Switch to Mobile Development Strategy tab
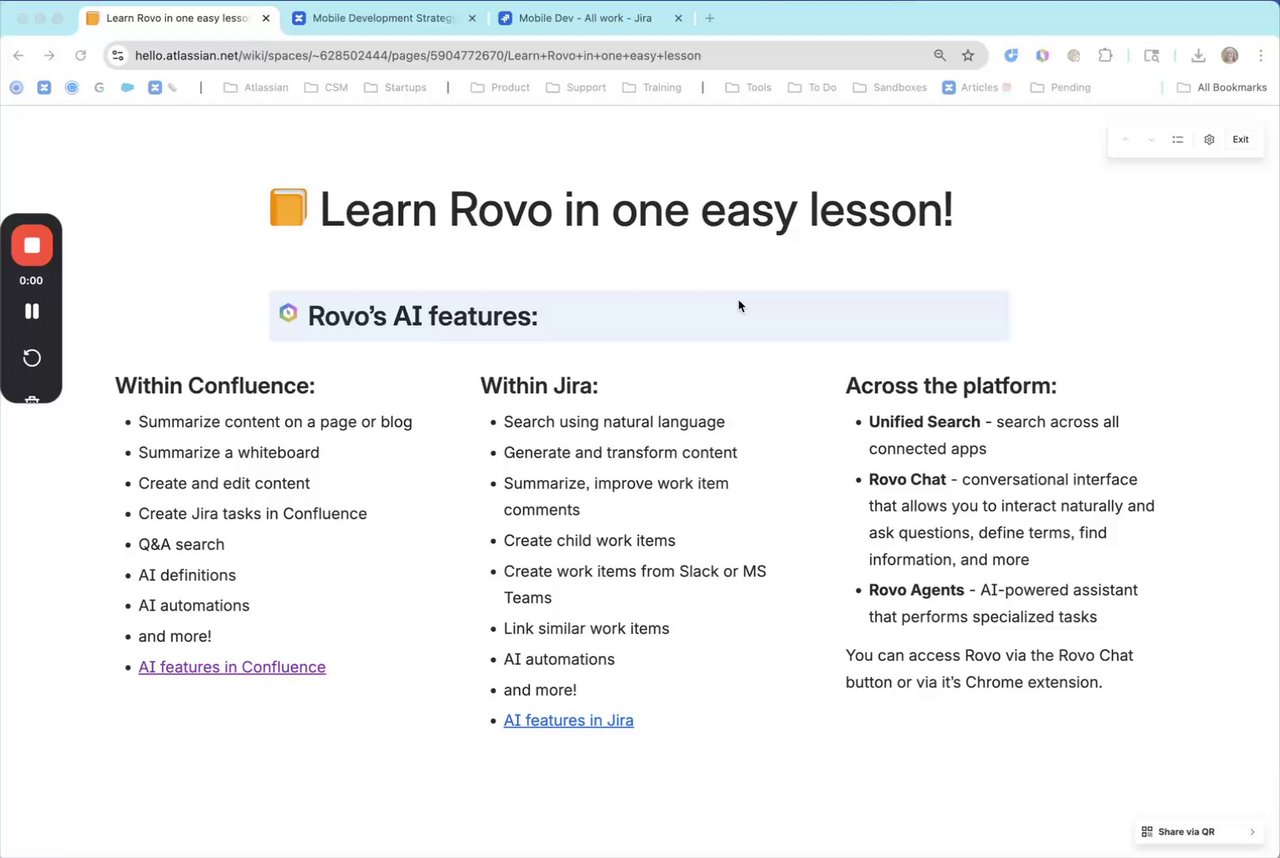This screenshot has height=858, width=1280. 384,18
